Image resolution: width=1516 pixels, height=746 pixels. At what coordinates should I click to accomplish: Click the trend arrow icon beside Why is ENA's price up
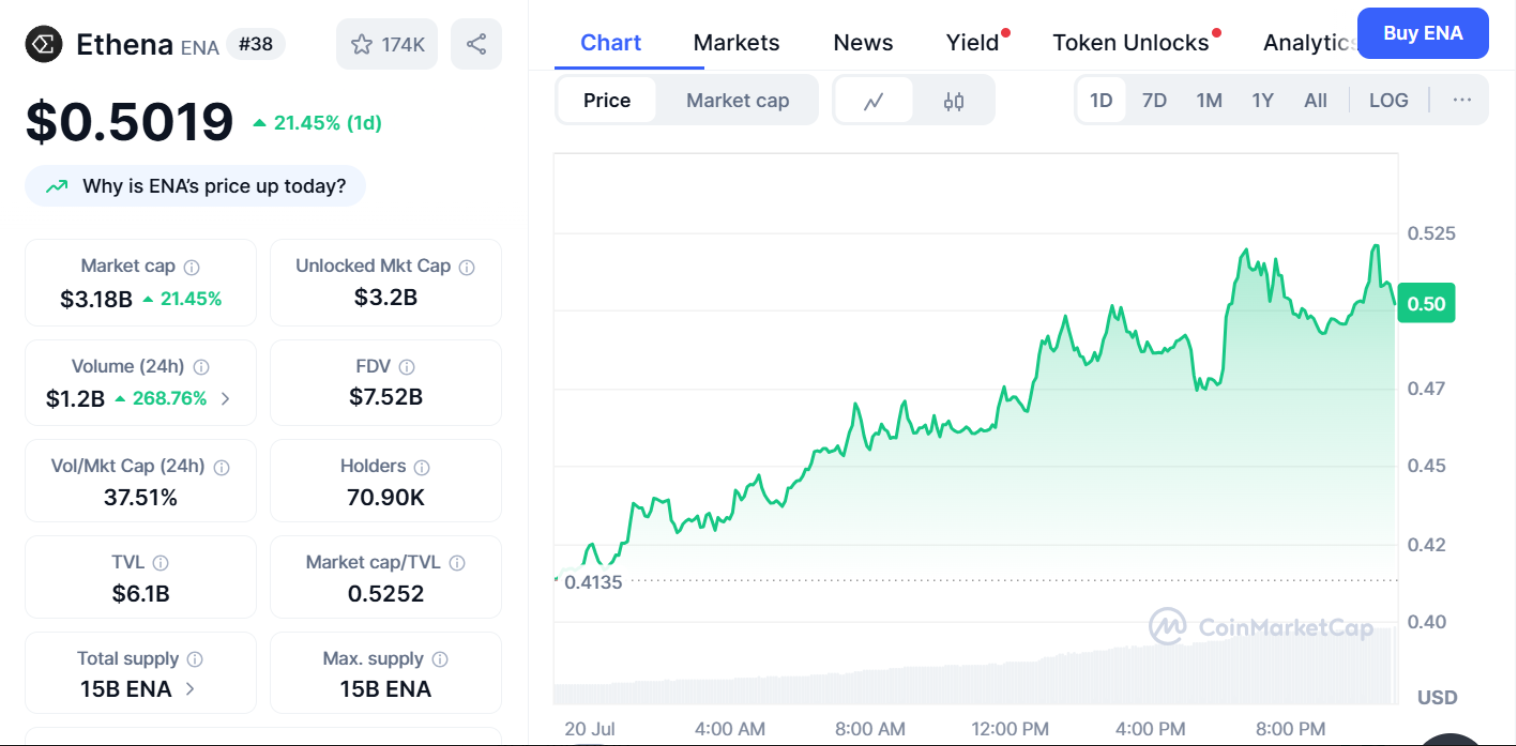[x=57, y=186]
